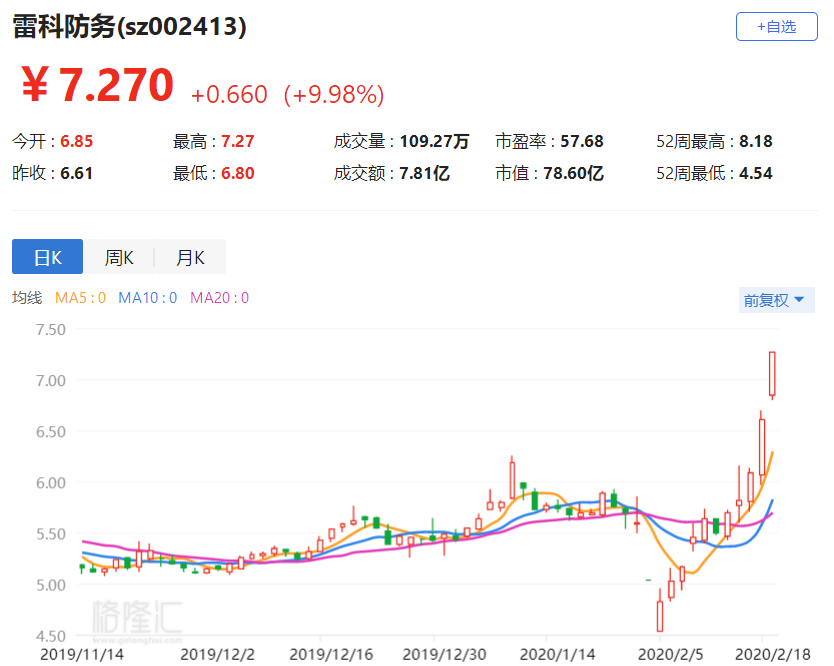Select the 5.50 price axis label

(51, 534)
